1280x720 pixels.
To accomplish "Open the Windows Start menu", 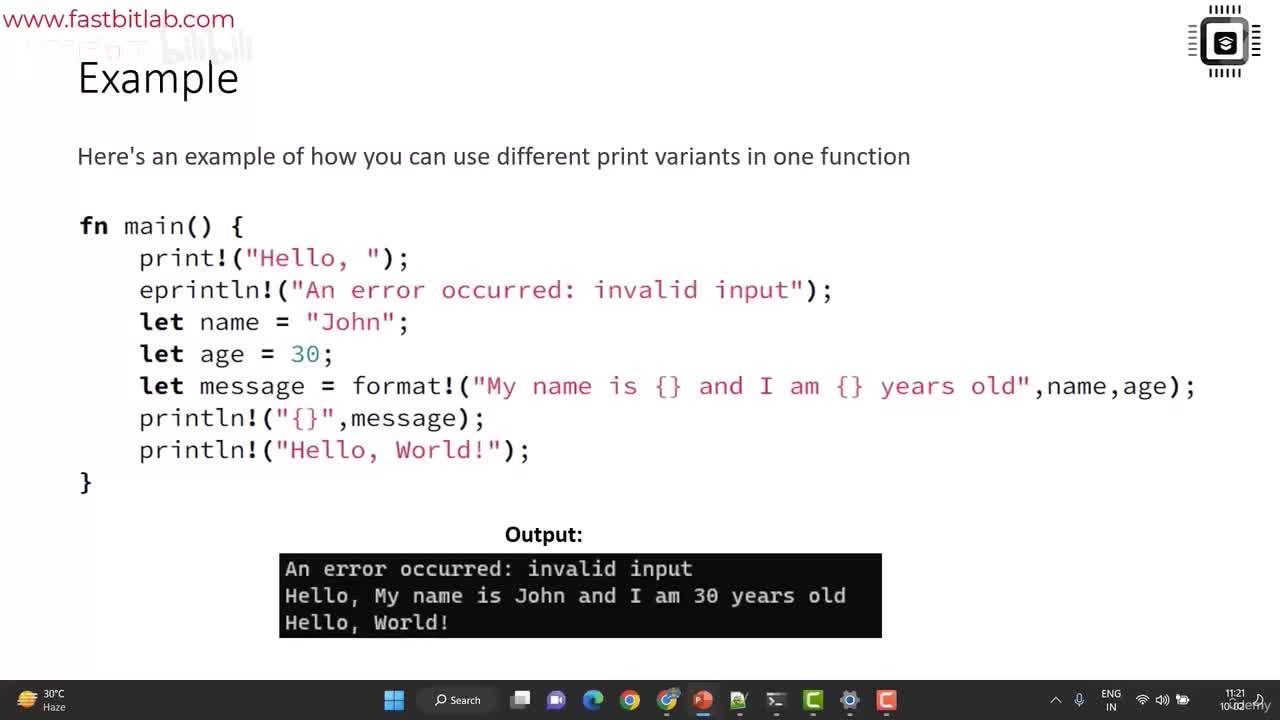I will tap(394, 700).
